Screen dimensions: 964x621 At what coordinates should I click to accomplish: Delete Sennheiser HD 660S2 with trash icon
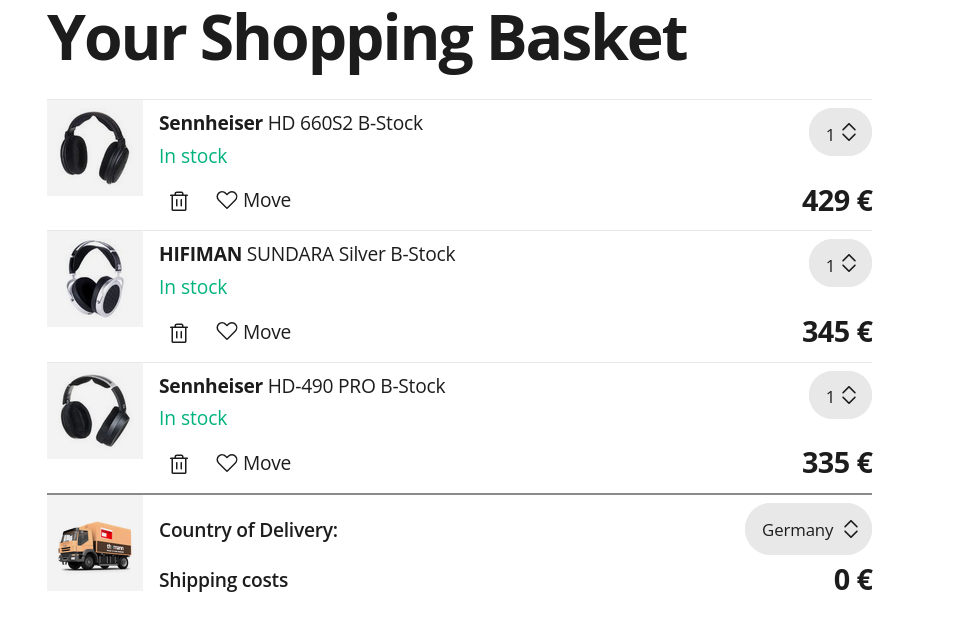pyautogui.click(x=179, y=201)
